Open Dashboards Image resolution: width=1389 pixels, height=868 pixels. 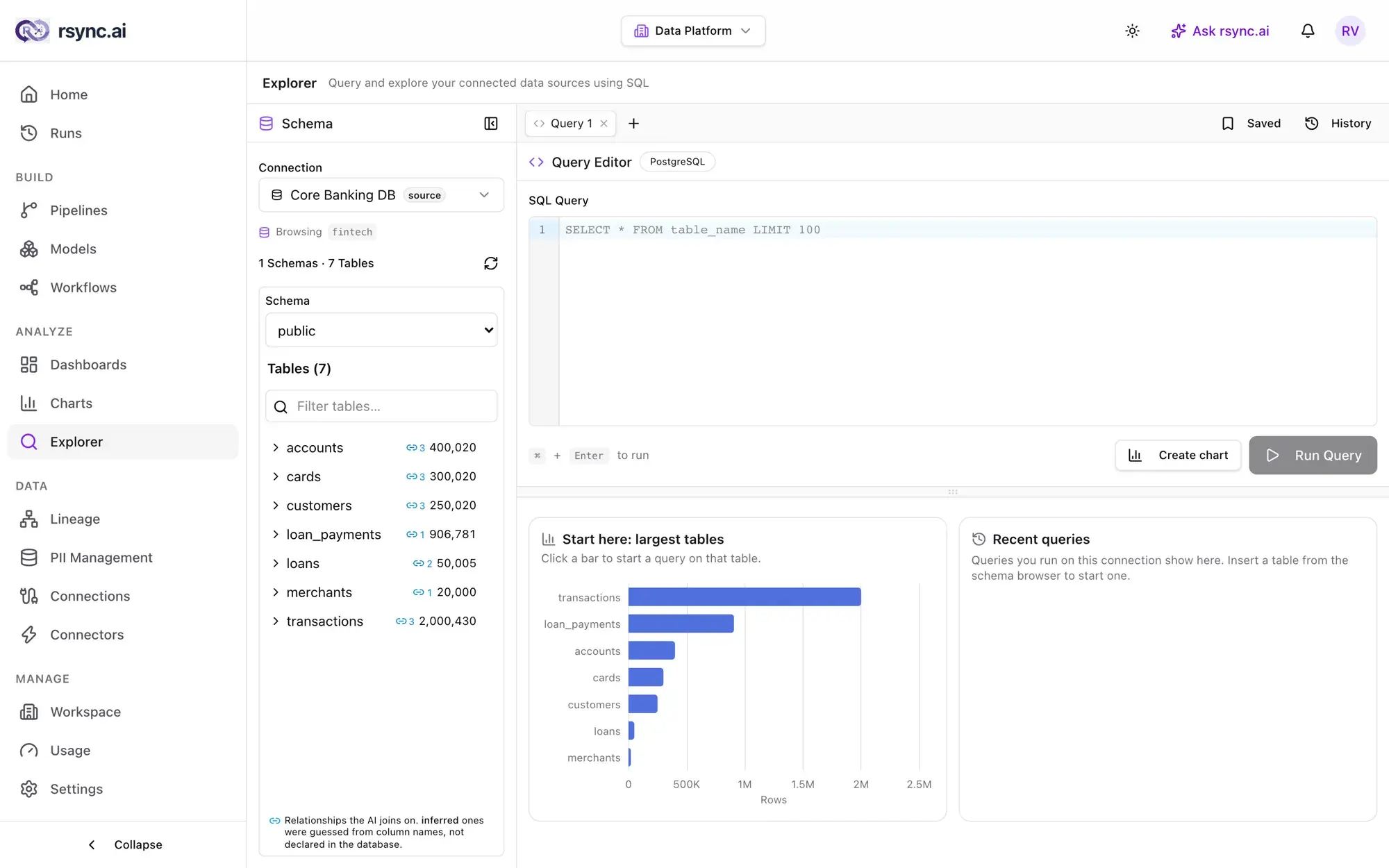[123, 365]
